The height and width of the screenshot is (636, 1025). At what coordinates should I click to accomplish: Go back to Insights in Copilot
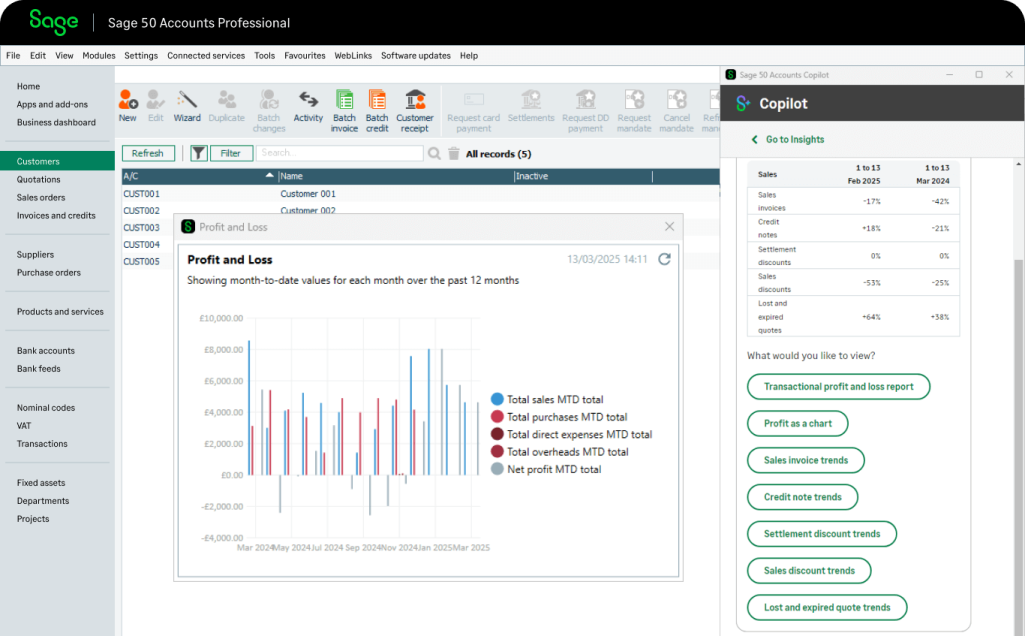point(788,140)
